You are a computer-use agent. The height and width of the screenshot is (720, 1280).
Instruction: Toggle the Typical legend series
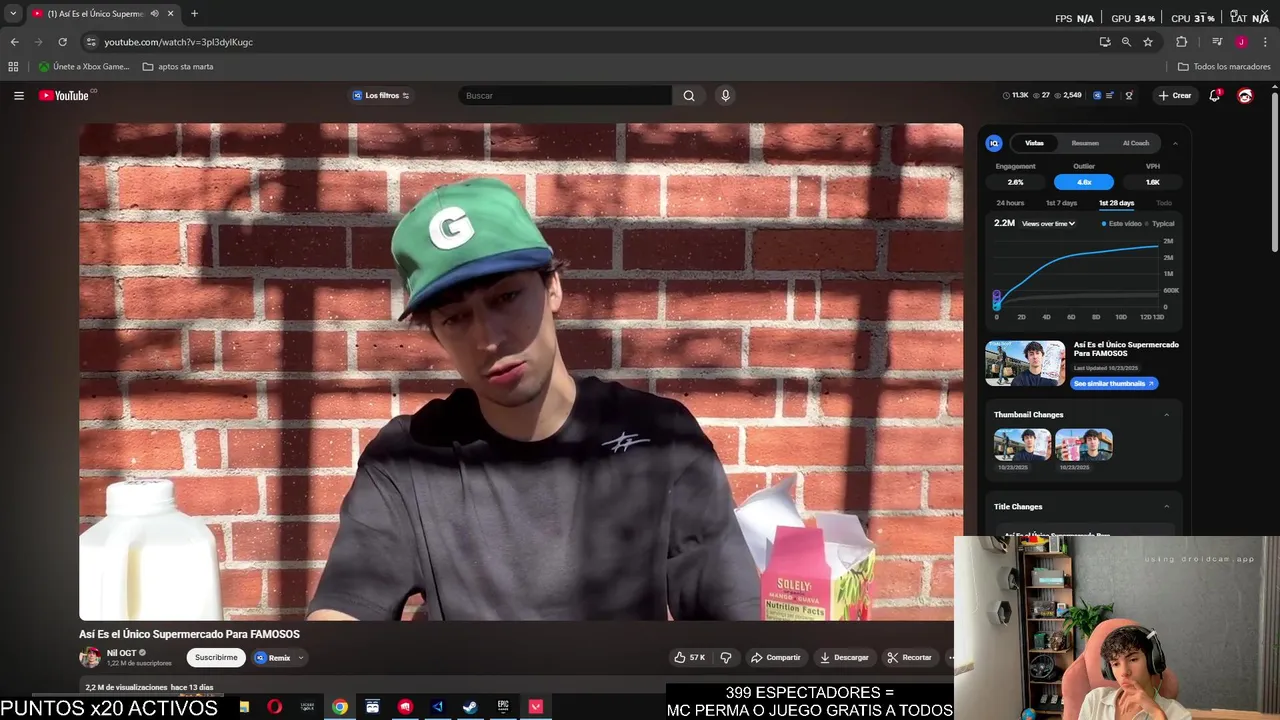1160,224
